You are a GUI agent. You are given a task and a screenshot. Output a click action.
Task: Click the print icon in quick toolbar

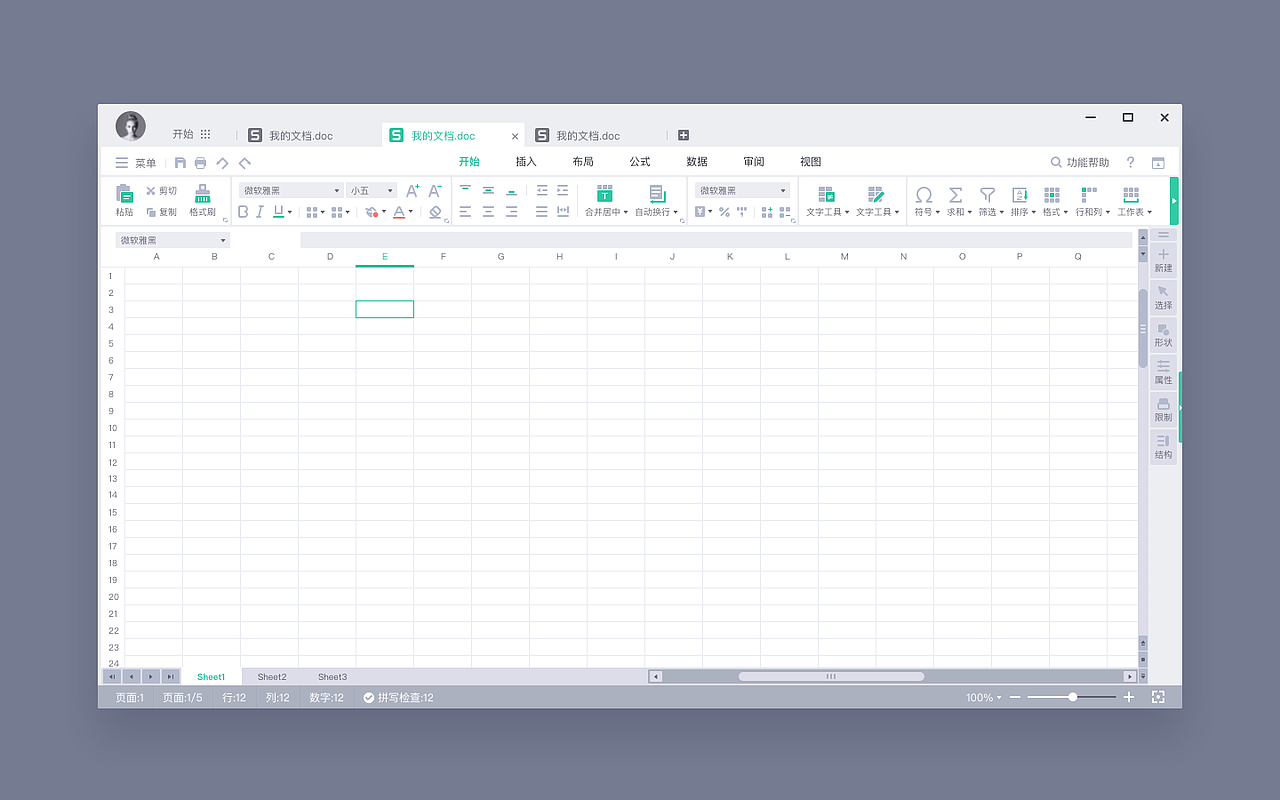200,162
